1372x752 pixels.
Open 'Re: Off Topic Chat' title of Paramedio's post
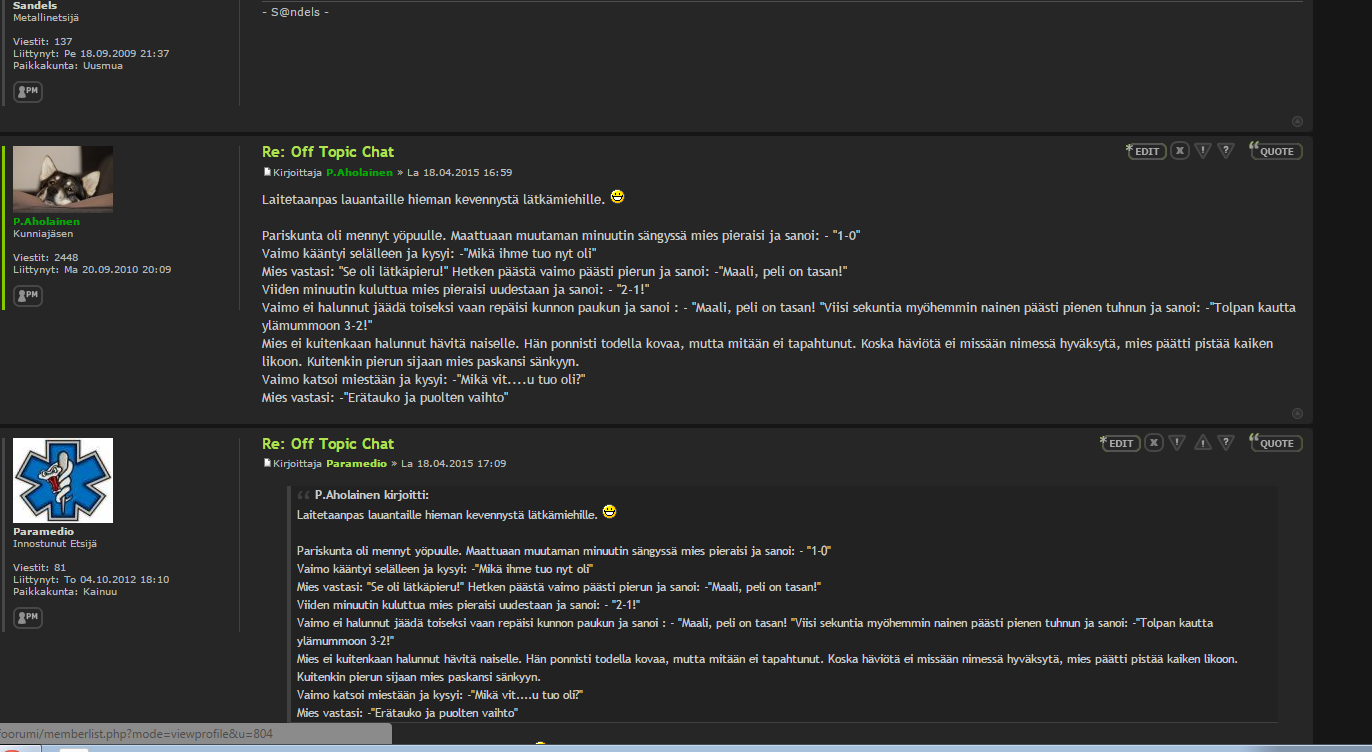pyautogui.click(x=328, y=444)
